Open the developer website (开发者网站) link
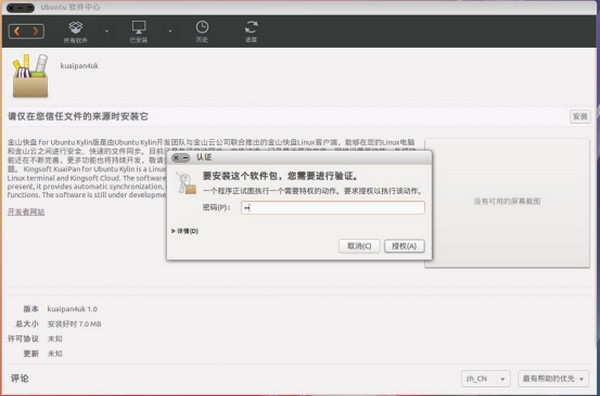Viewport: 600px width, 396px height. pos(26,212)
